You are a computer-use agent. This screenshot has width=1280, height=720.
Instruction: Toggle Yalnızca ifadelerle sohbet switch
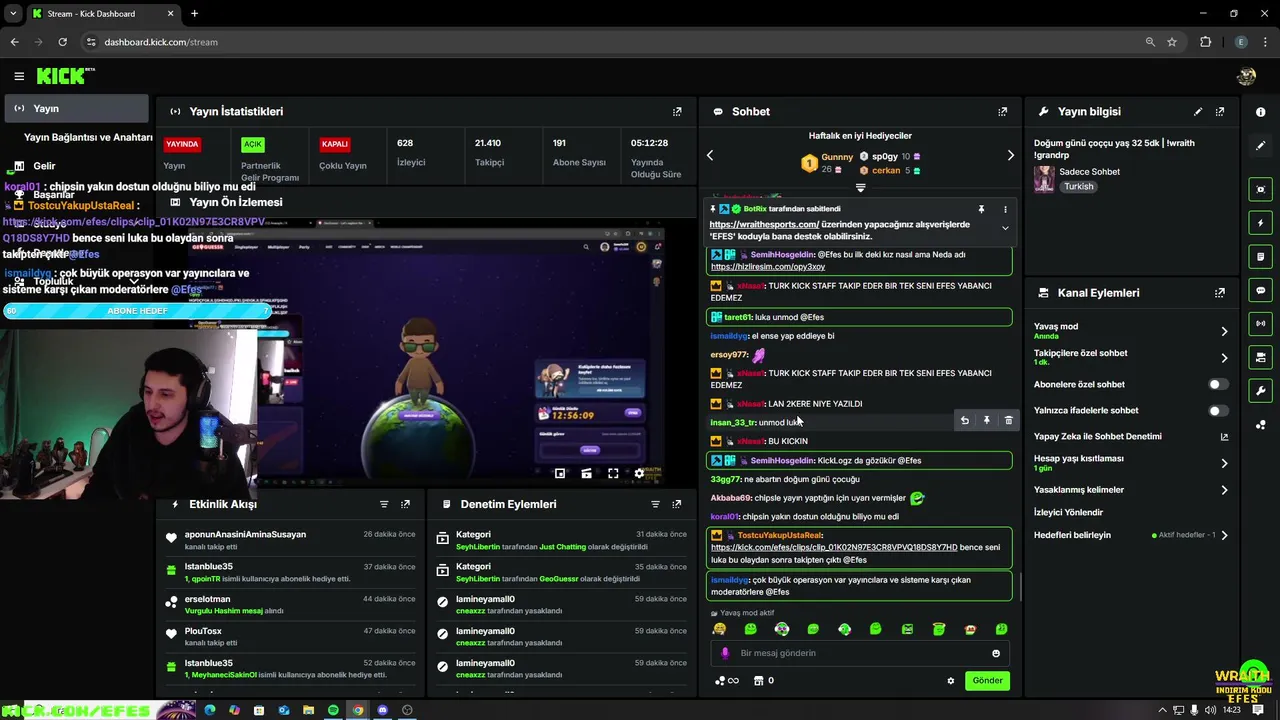[1217, 410]
